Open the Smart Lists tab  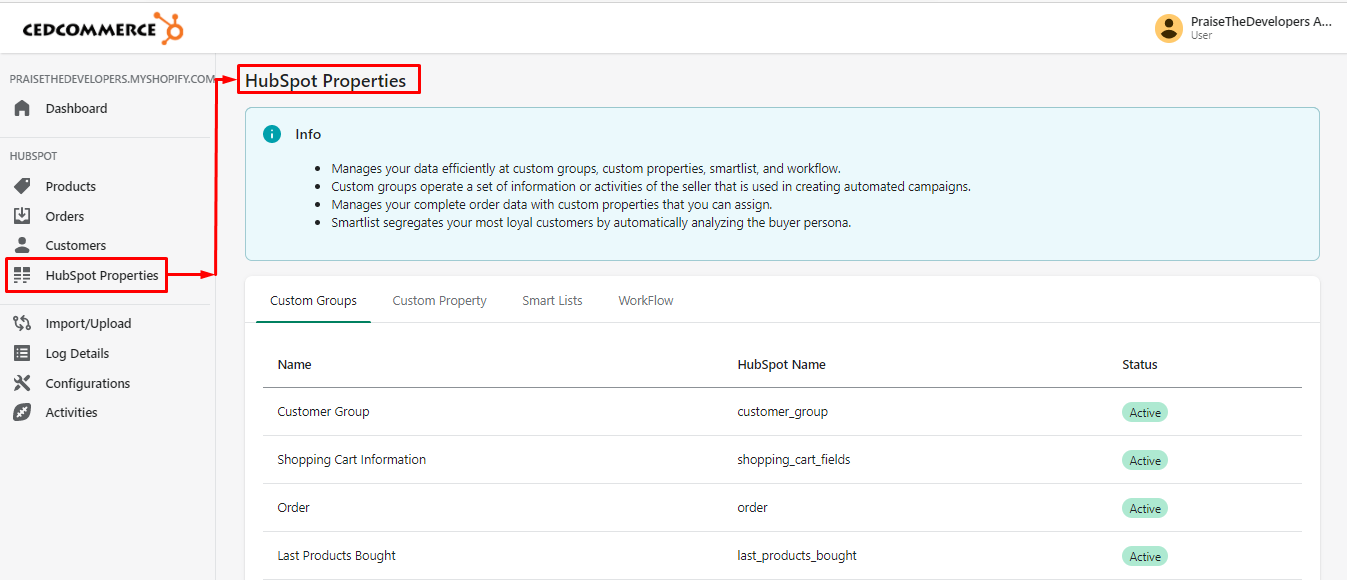(552, 300)
